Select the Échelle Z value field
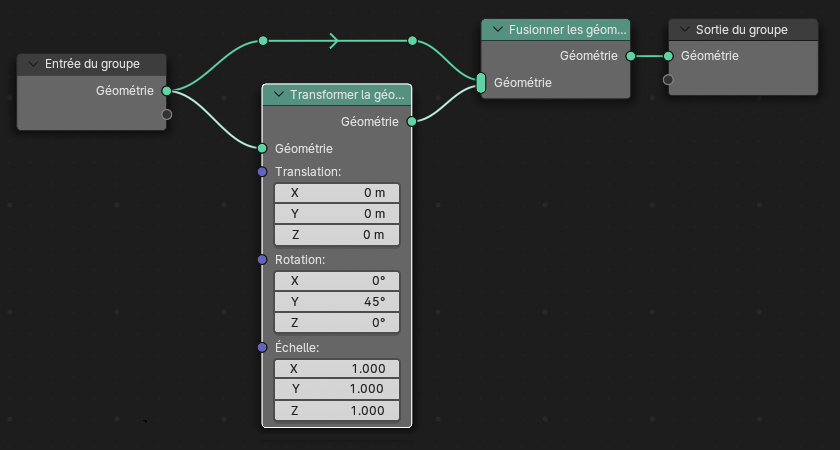 click(336, 411)
